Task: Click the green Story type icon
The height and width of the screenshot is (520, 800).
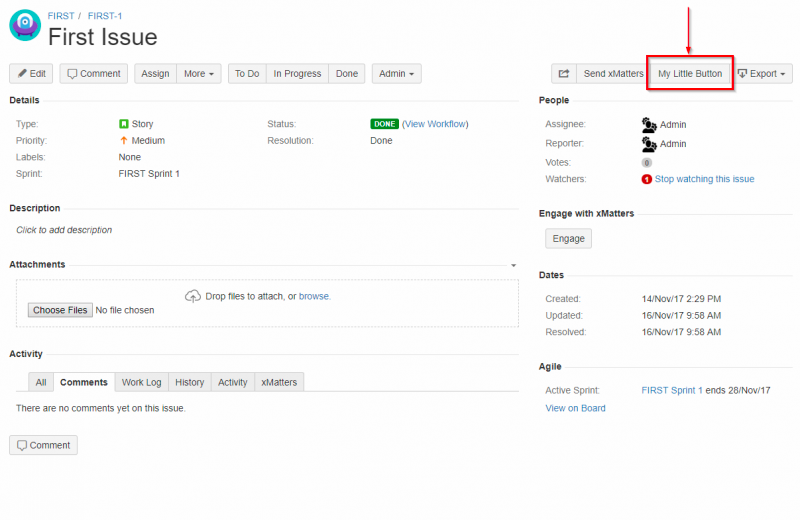Action: [123, 124]
